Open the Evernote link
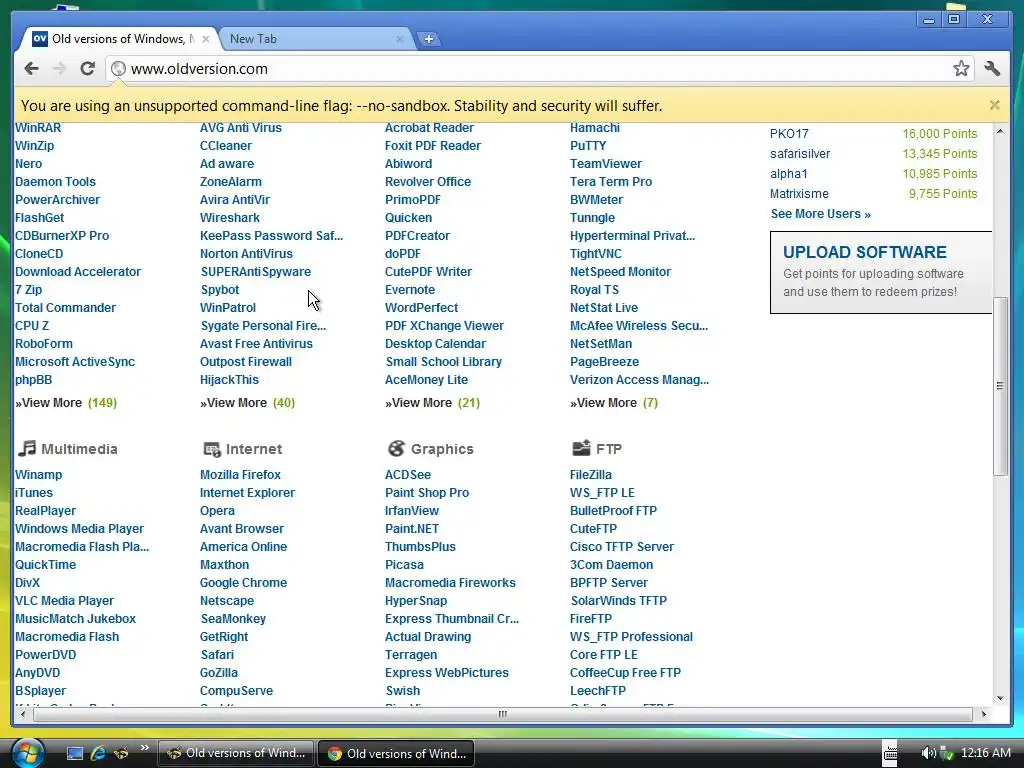The width and height of the screenshot is (1024, 768). (x=409, y=290)
